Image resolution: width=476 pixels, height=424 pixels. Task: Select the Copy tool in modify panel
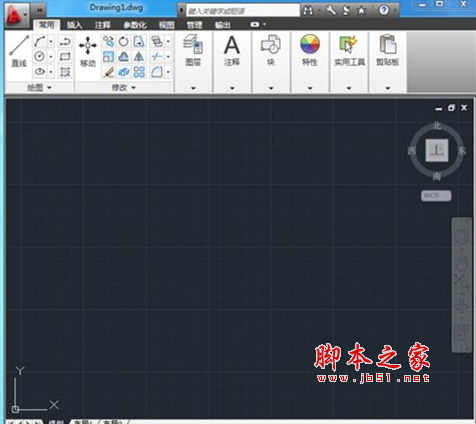pos(108,42)
